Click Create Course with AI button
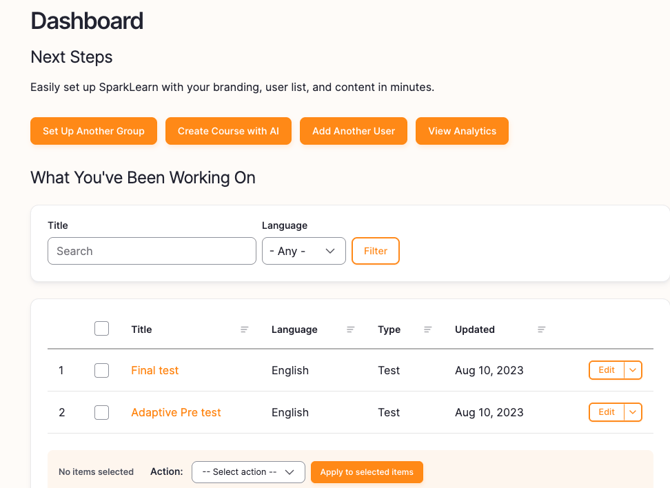Image resolution: width=670 pixels, height=488 pixels. tap(228, 131)
